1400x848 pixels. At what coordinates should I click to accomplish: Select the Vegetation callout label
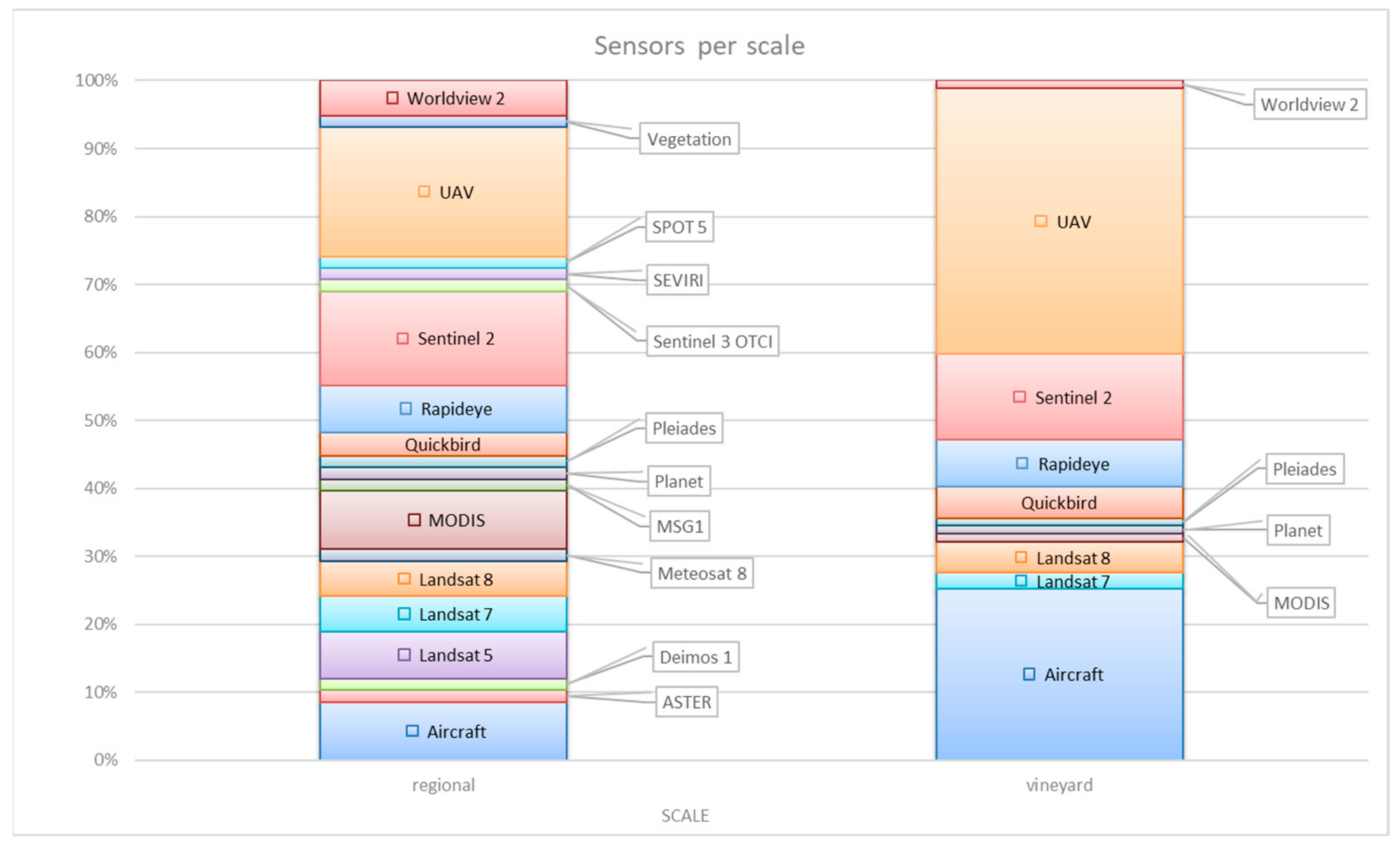coord(689,139)
